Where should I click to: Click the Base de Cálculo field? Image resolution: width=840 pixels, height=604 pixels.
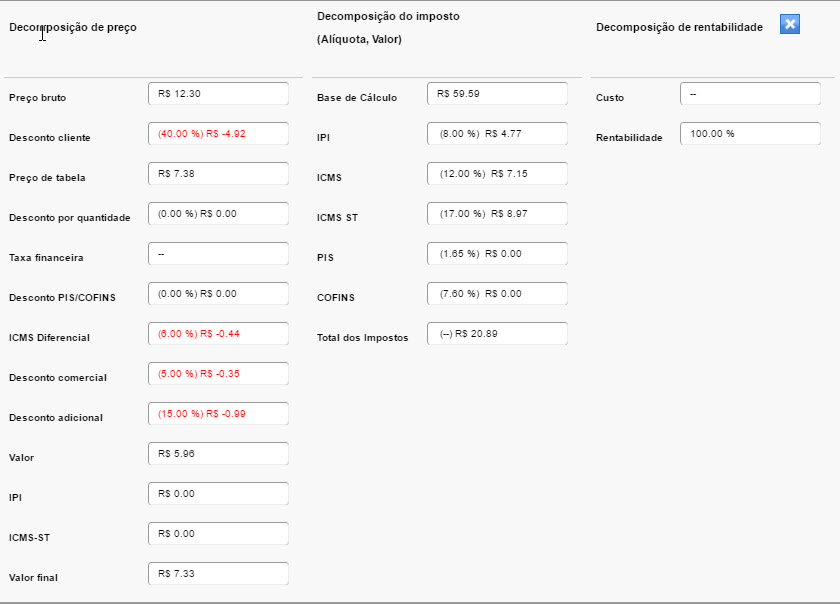498,94
